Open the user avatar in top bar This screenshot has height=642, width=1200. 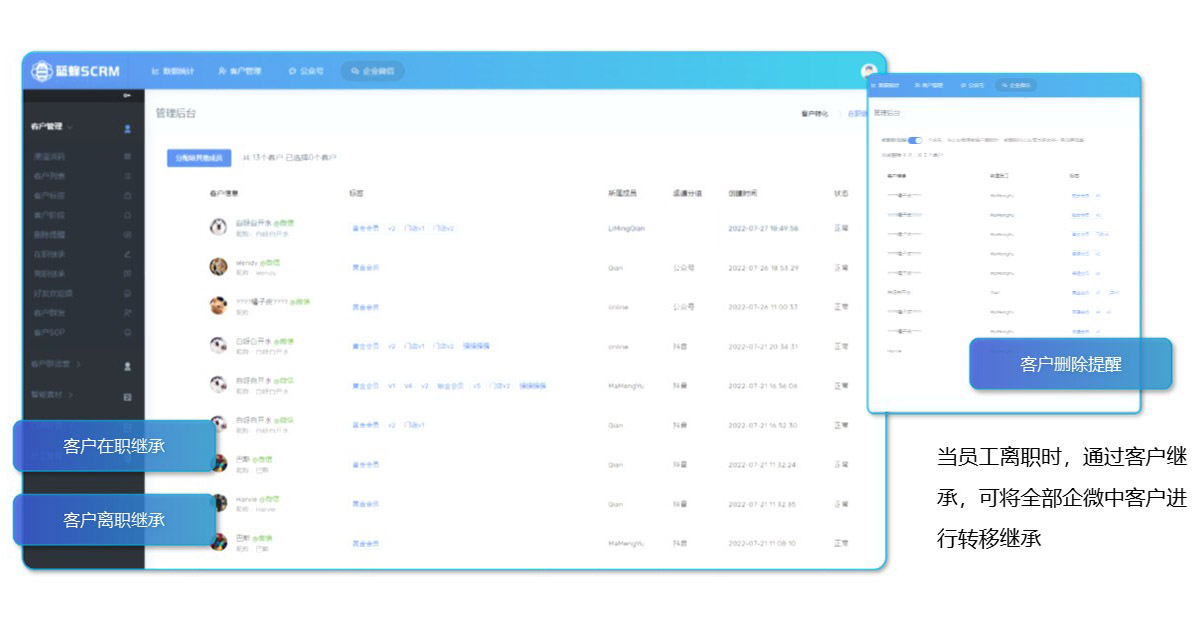pos(868,71)
